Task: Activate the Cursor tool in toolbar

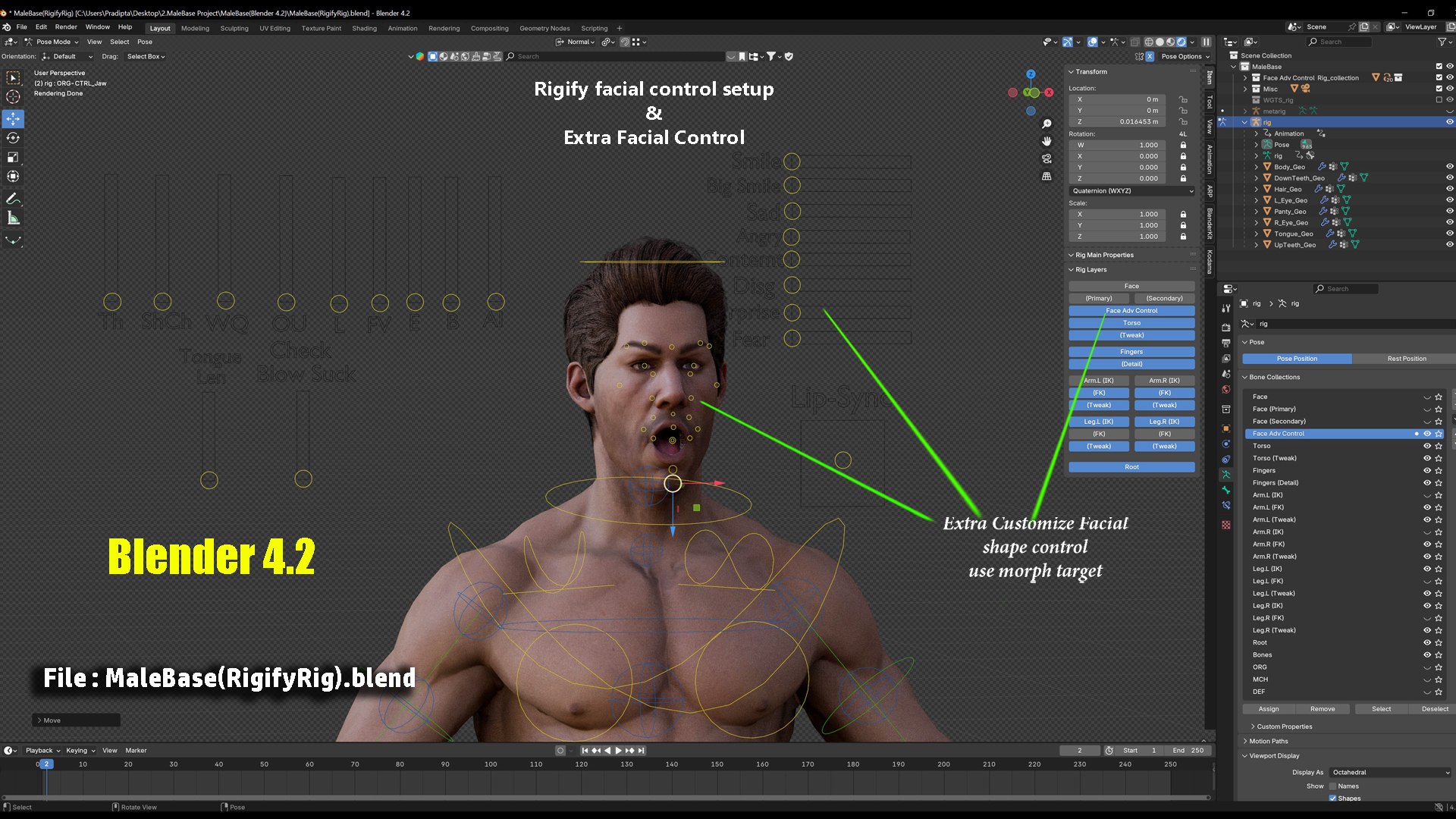Action: pos(13,97)
